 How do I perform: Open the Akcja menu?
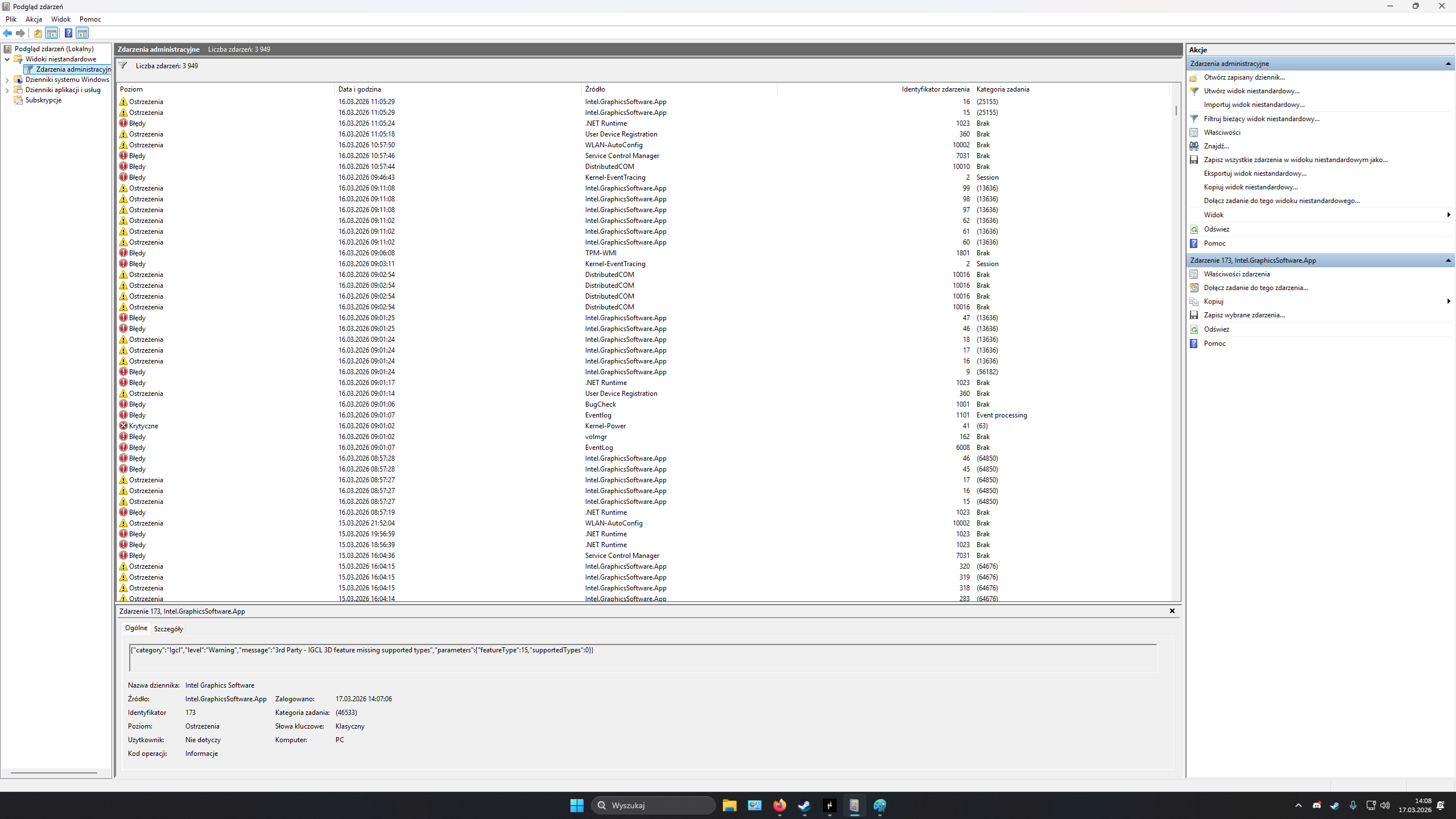click(x=34, y=19)
